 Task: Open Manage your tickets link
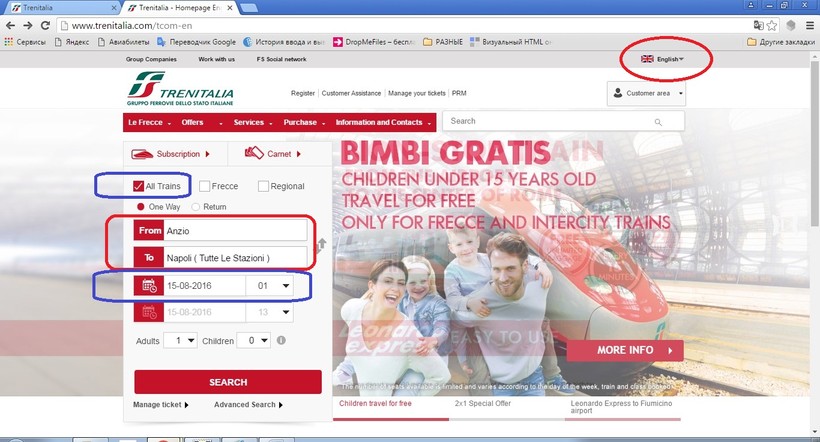[417, 93]
